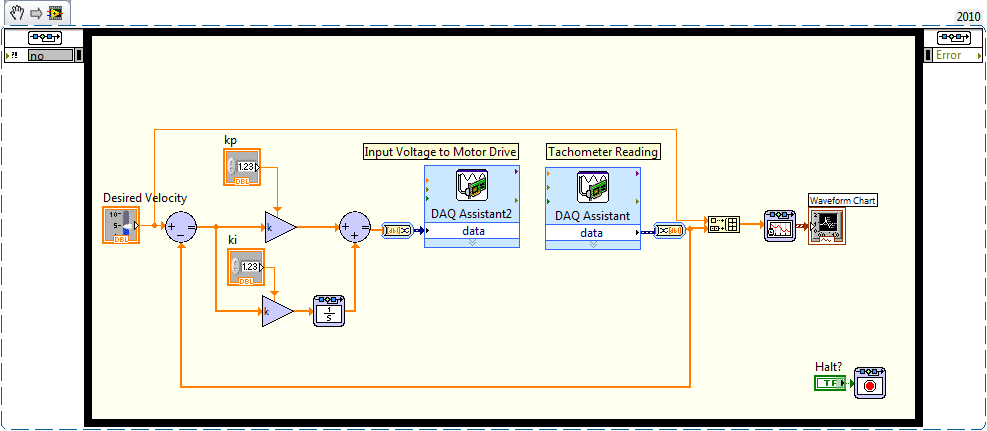The image size is (987, 431).
Task: Toggle the Halt? boolean TF terminal
Action: [x=830, y=383]
